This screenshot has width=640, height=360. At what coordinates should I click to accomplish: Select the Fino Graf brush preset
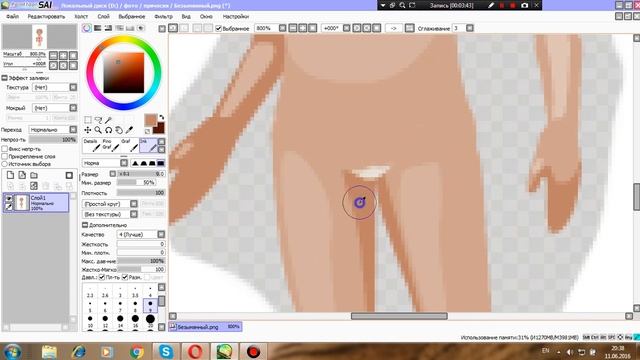110,145
